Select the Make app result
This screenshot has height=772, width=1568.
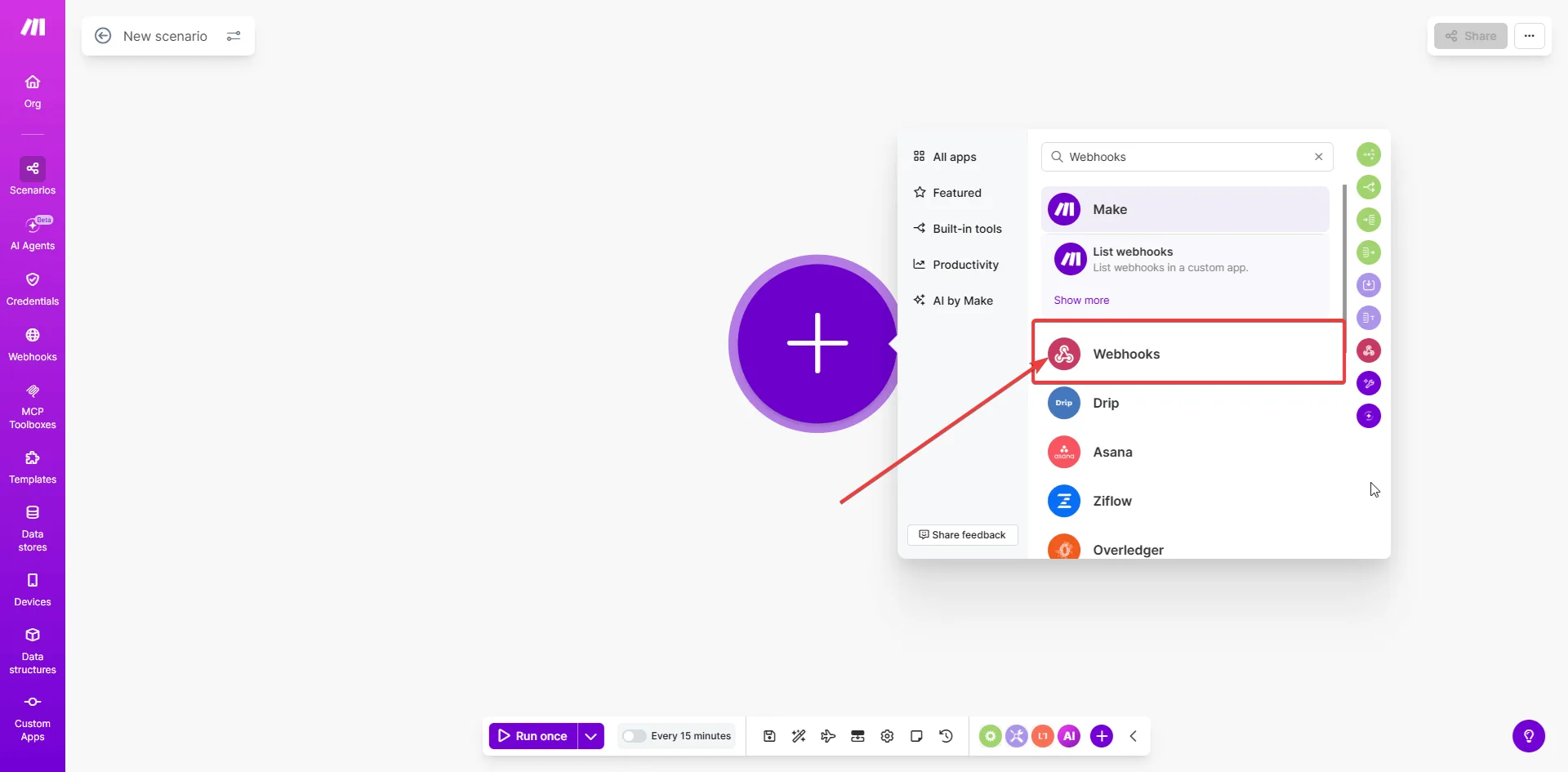[1185, 209]
